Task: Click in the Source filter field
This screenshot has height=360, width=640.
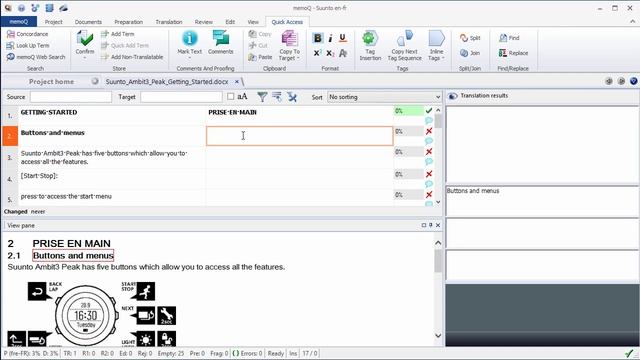Action: 71,97
